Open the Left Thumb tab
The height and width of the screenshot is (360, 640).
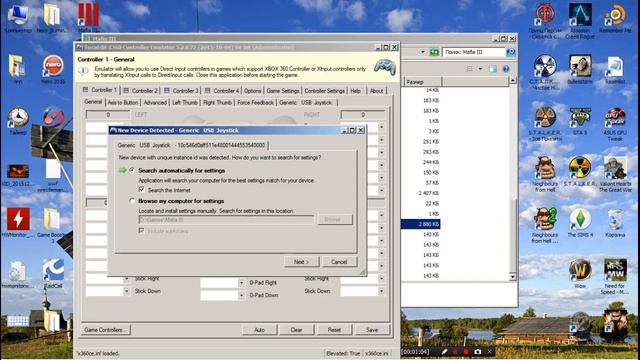(184, 102)
